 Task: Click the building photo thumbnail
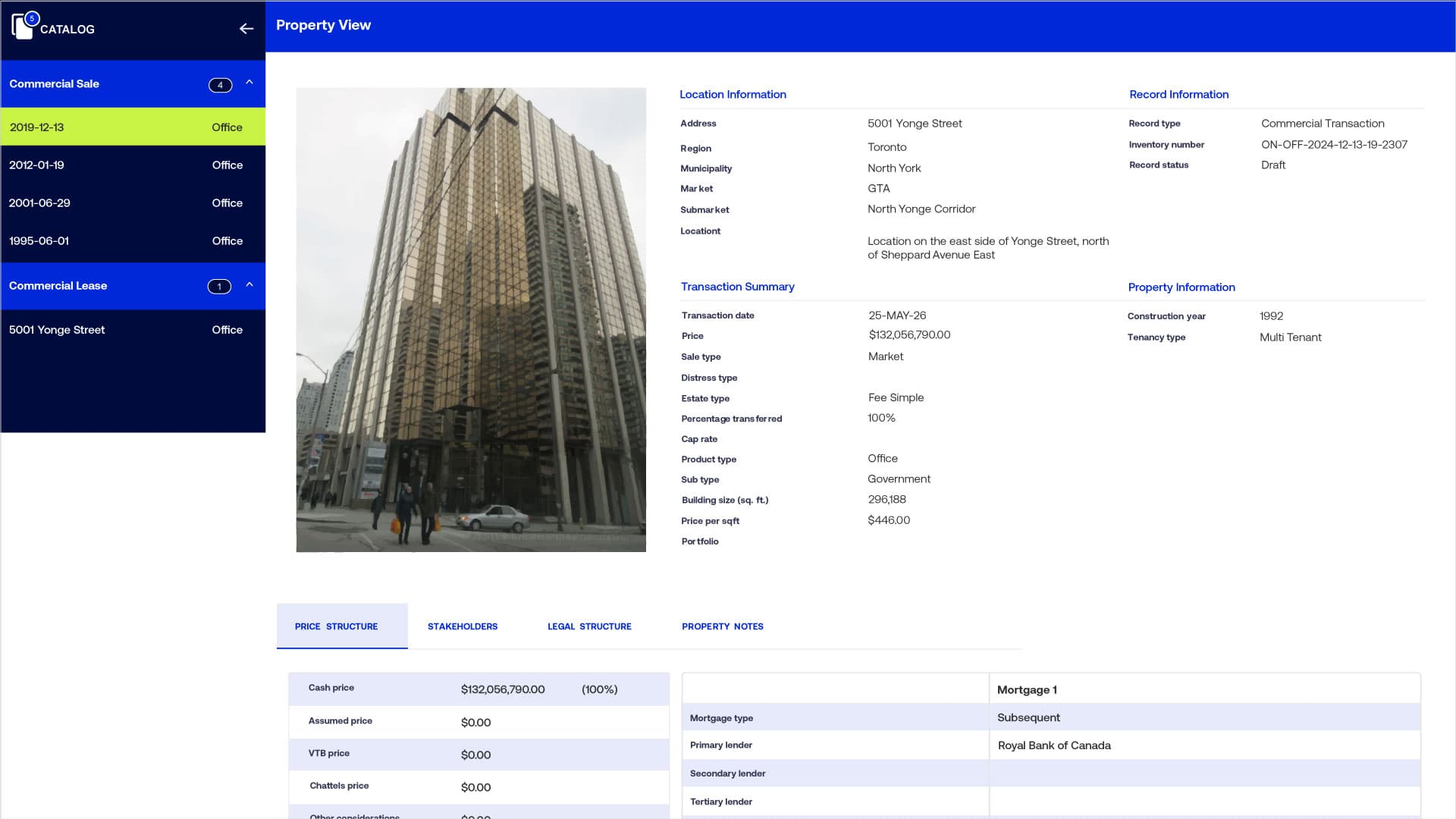coord(471,319)
